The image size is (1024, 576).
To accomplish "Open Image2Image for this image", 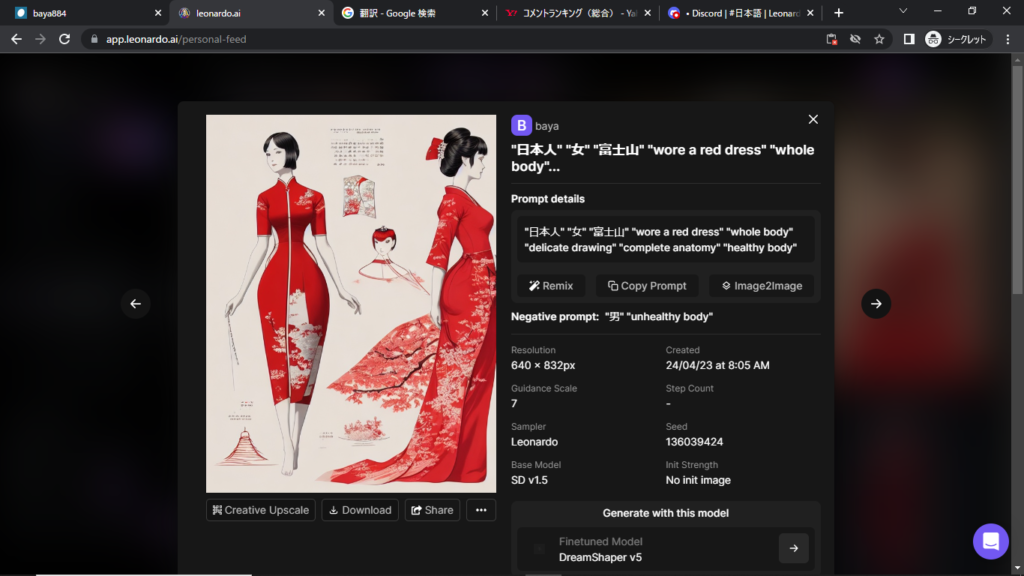I will (762, 286).
